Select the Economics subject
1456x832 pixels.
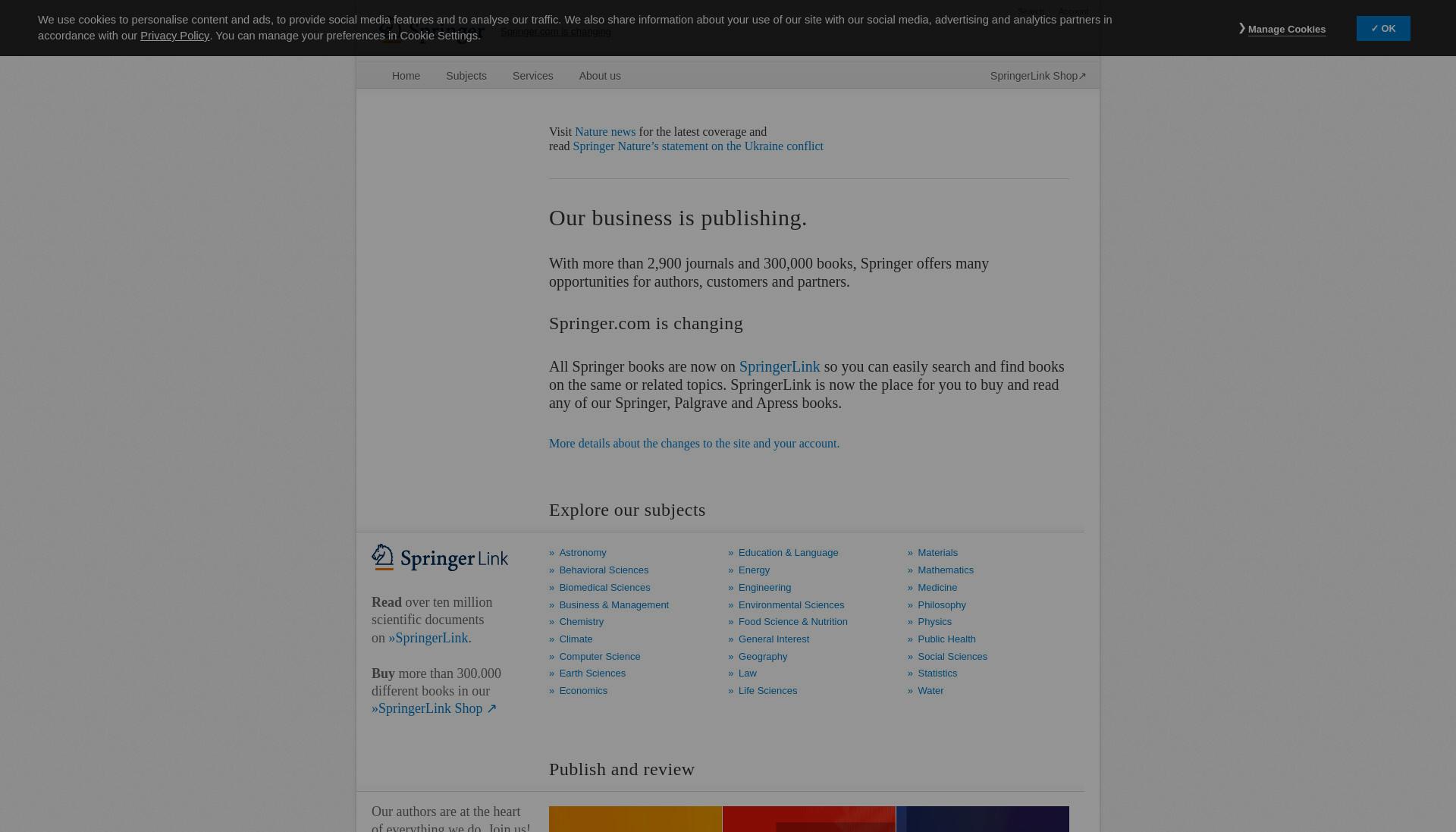(x=583, y=691)
